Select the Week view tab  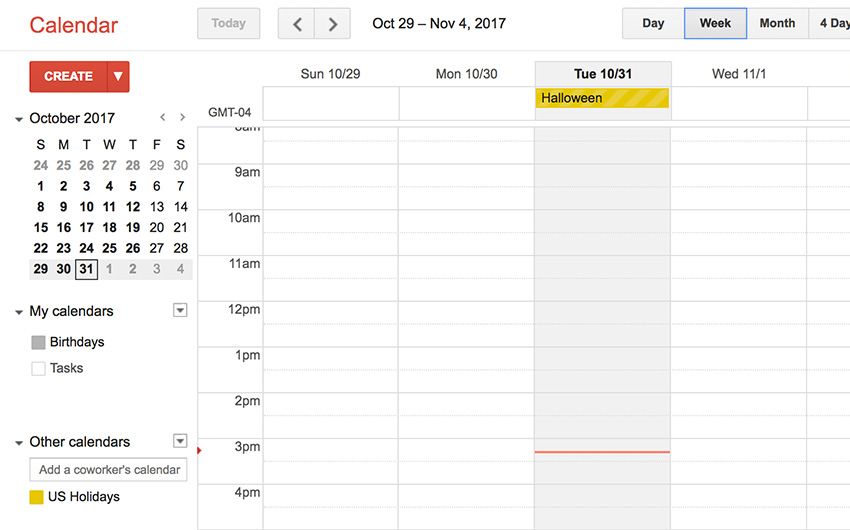coord(715,23)
